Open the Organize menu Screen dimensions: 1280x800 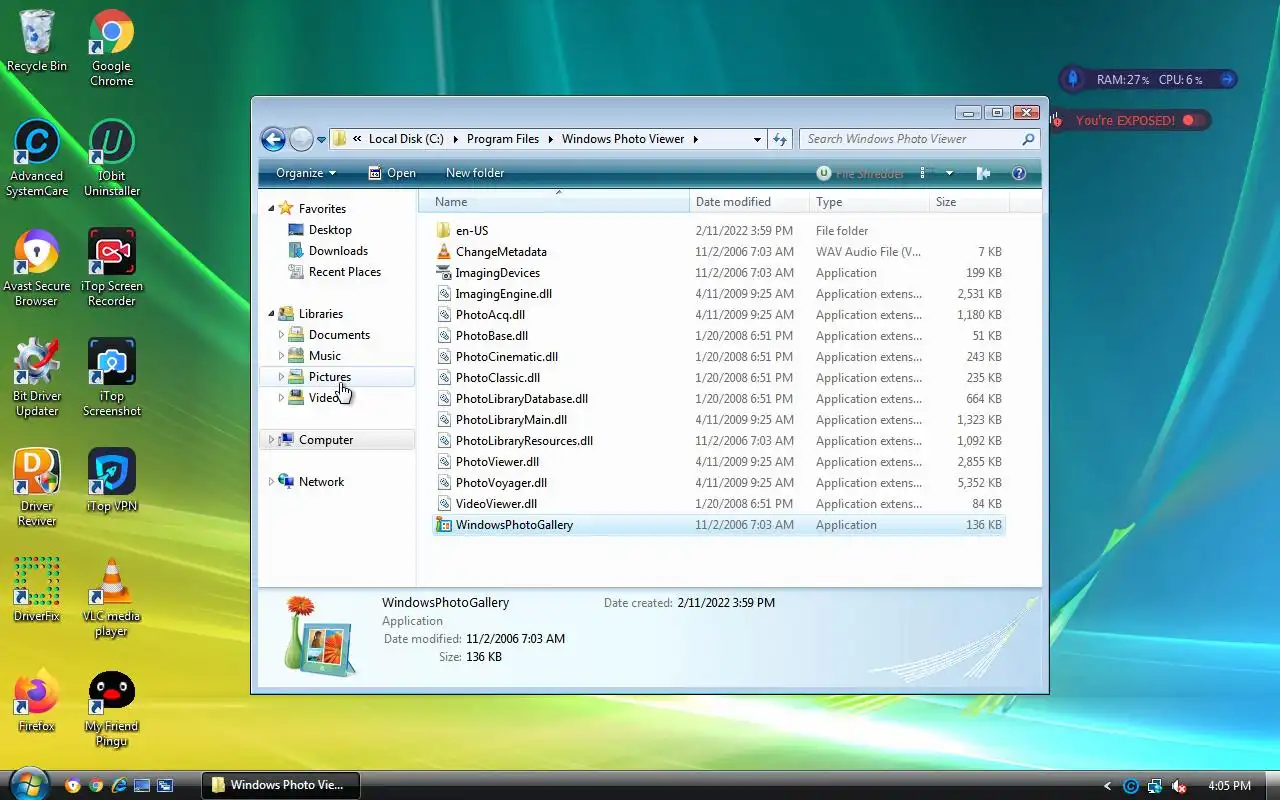(x=305, y=173)
